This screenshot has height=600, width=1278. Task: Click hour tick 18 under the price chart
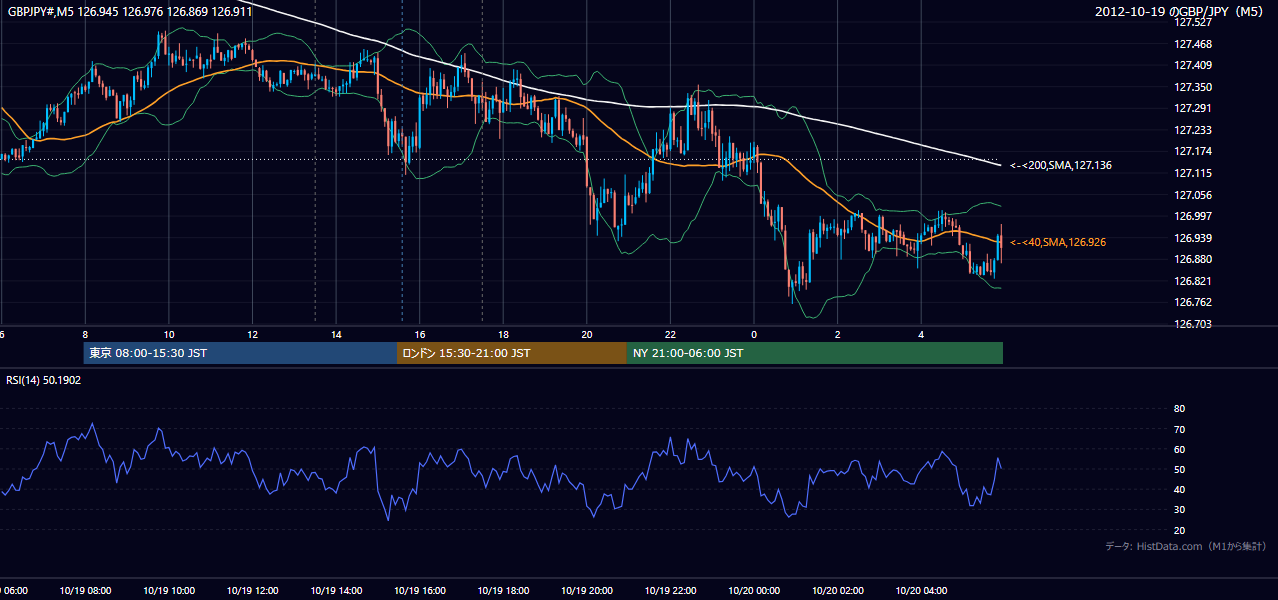(x=504, y=334)
